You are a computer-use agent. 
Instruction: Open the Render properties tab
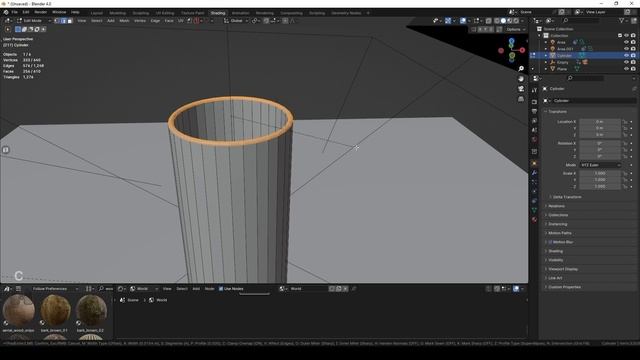(x=534, y=101)
